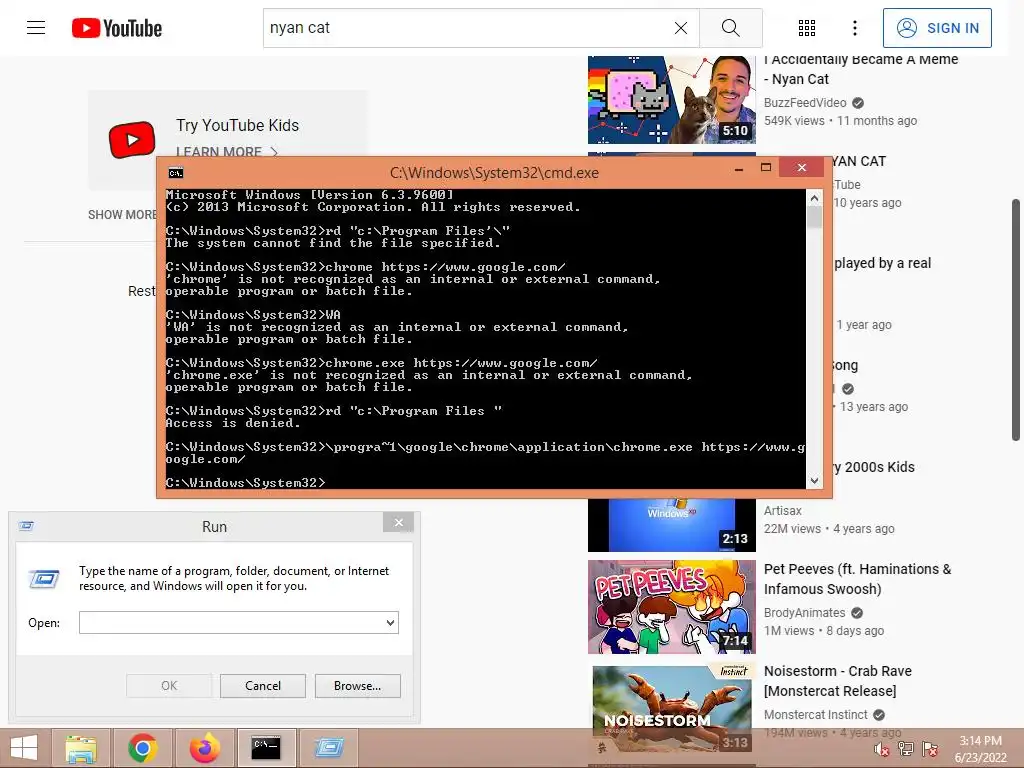Open 'I Accidentally Became A Meme' video thumbnail
Image resolution: width=1024 pixels, height=768 pixels.
671,100
